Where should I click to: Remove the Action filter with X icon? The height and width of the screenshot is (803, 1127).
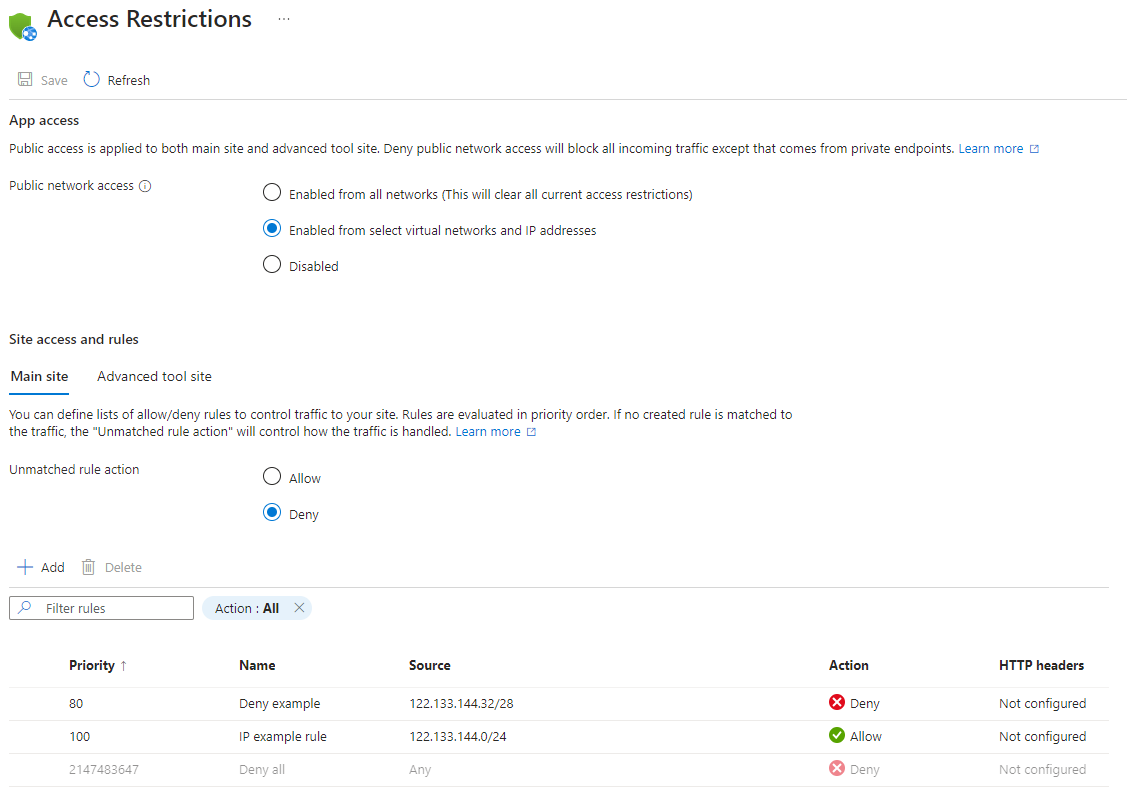(300, 608)
